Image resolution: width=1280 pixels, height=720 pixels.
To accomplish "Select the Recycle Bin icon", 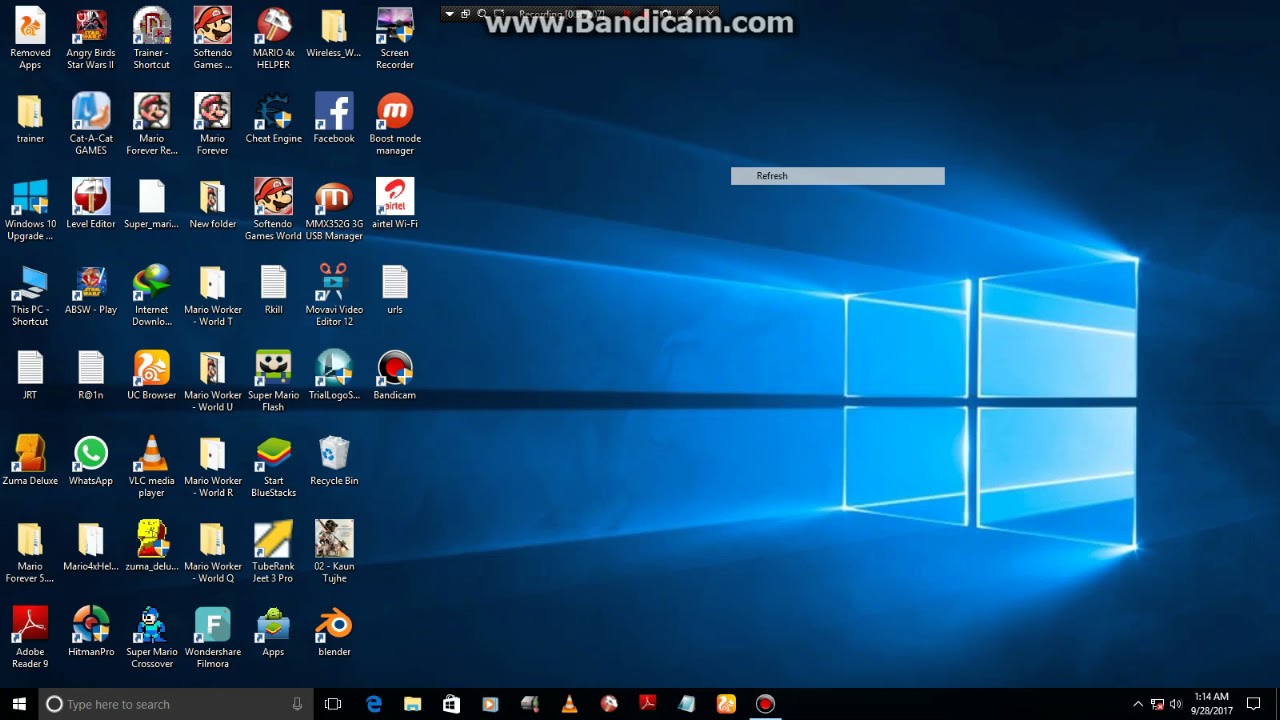I will click(x=334, y=462).
